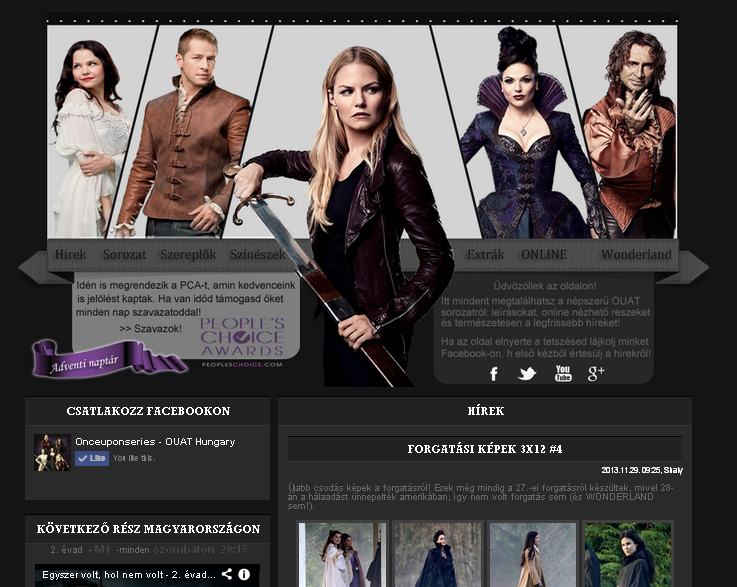Click the Onceuponseries Facebook page avatar
The width and height of the screenshot is (737, 587).
coord(52,452)
